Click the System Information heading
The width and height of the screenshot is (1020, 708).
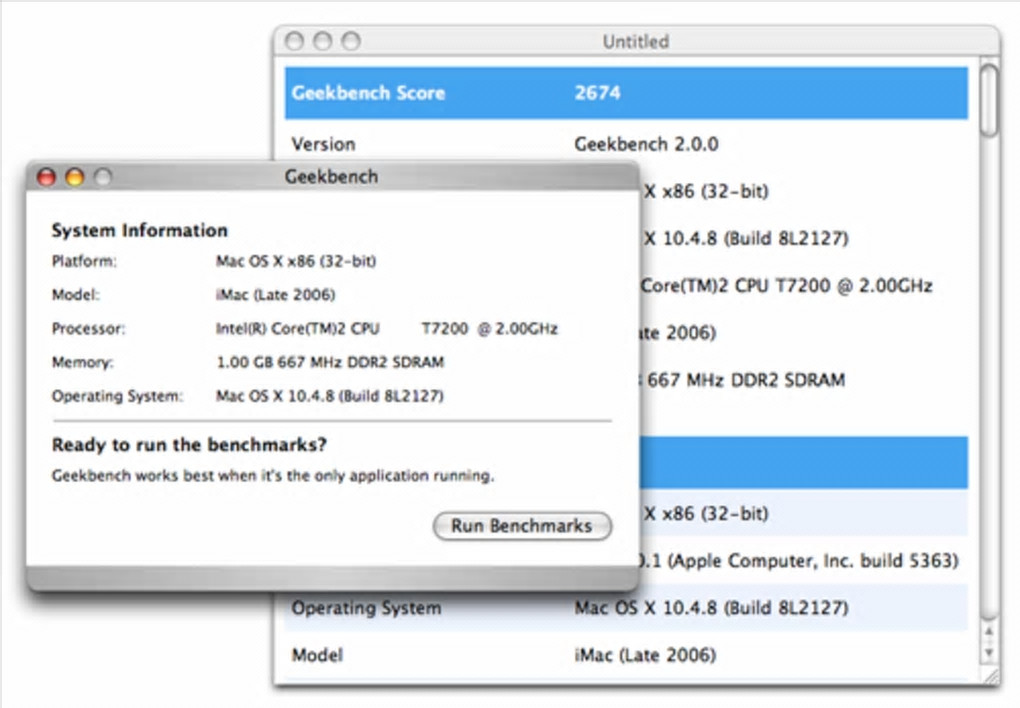[139, 231]
